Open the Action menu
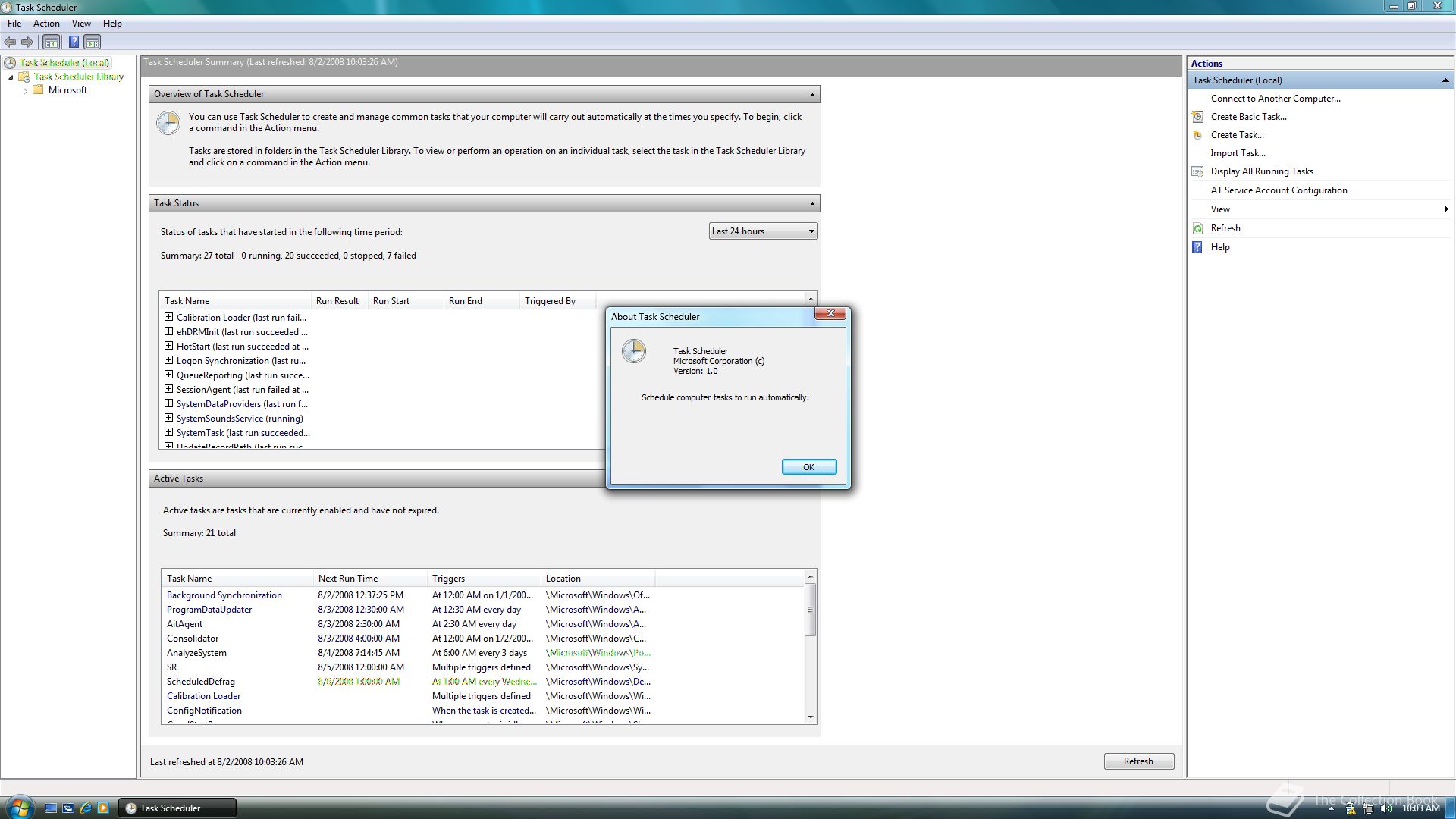The height and width of the screenshot is (819, 1456). coord(46,24)
